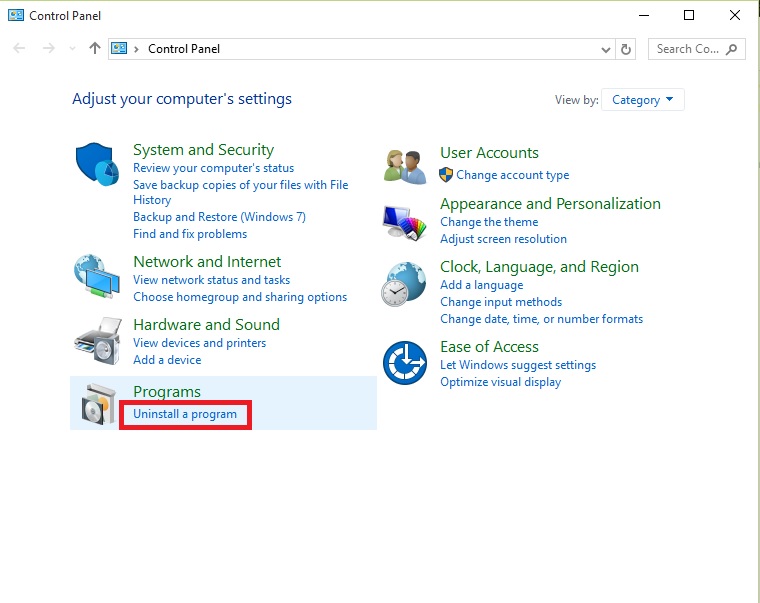Expand the View by Category dropdown
Screen dimensions: 760x603
point(642,100)
